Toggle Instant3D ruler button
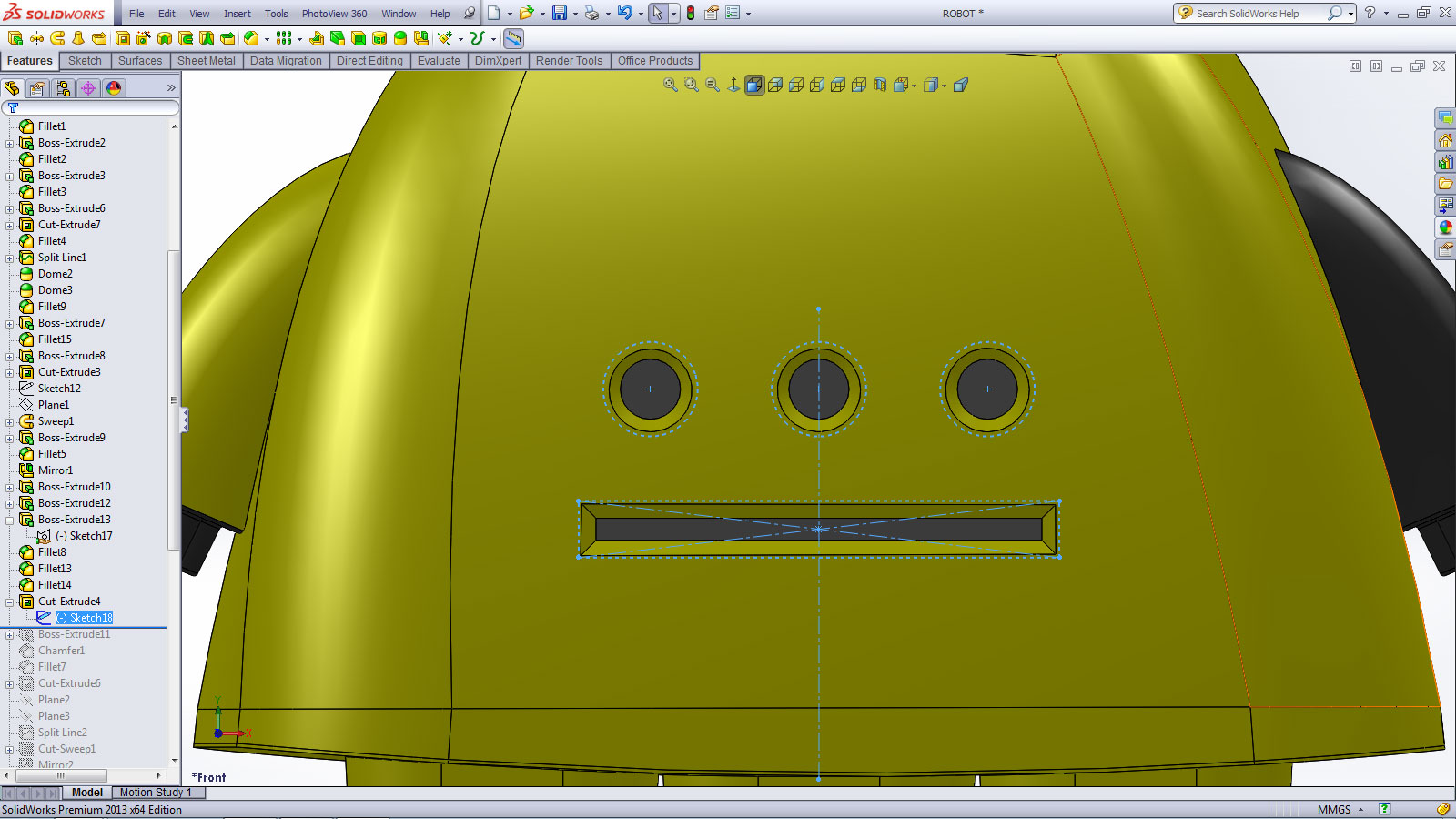Viewport: 1456px width, 819px height. tap(514, 38)
